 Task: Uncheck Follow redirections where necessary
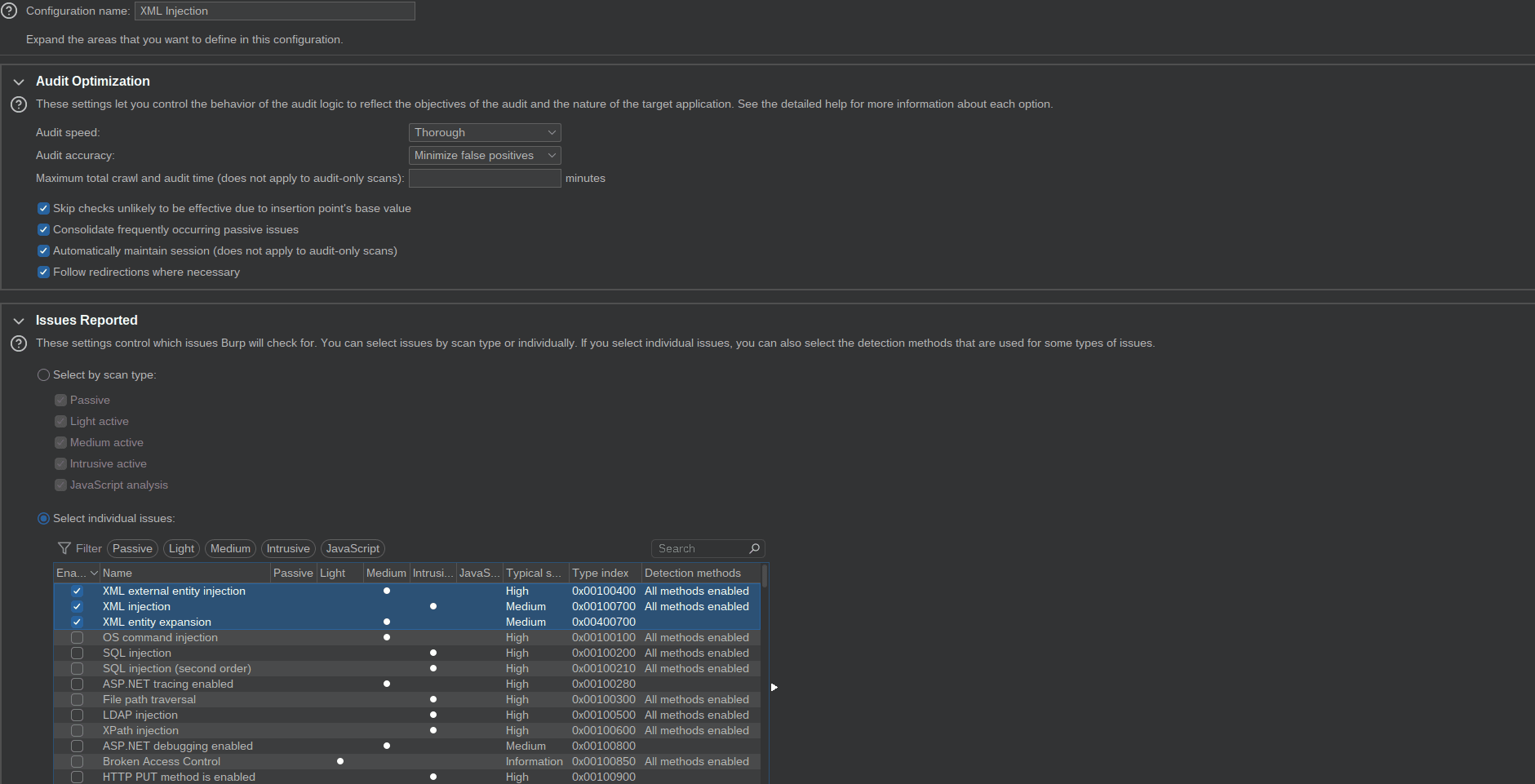coord(44,272)
